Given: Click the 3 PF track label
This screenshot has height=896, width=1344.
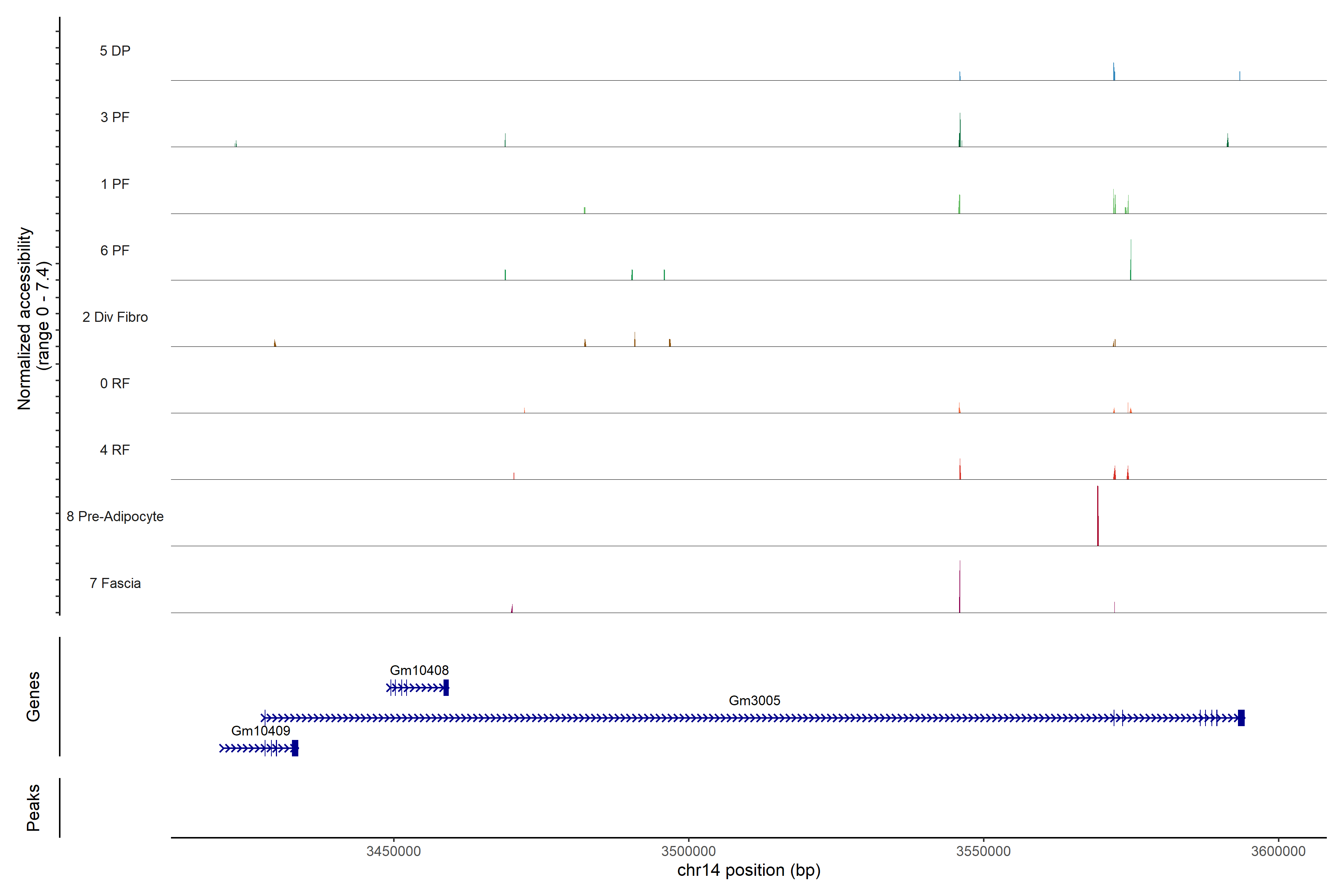Looking at the screenshot, I should (115, 117).
